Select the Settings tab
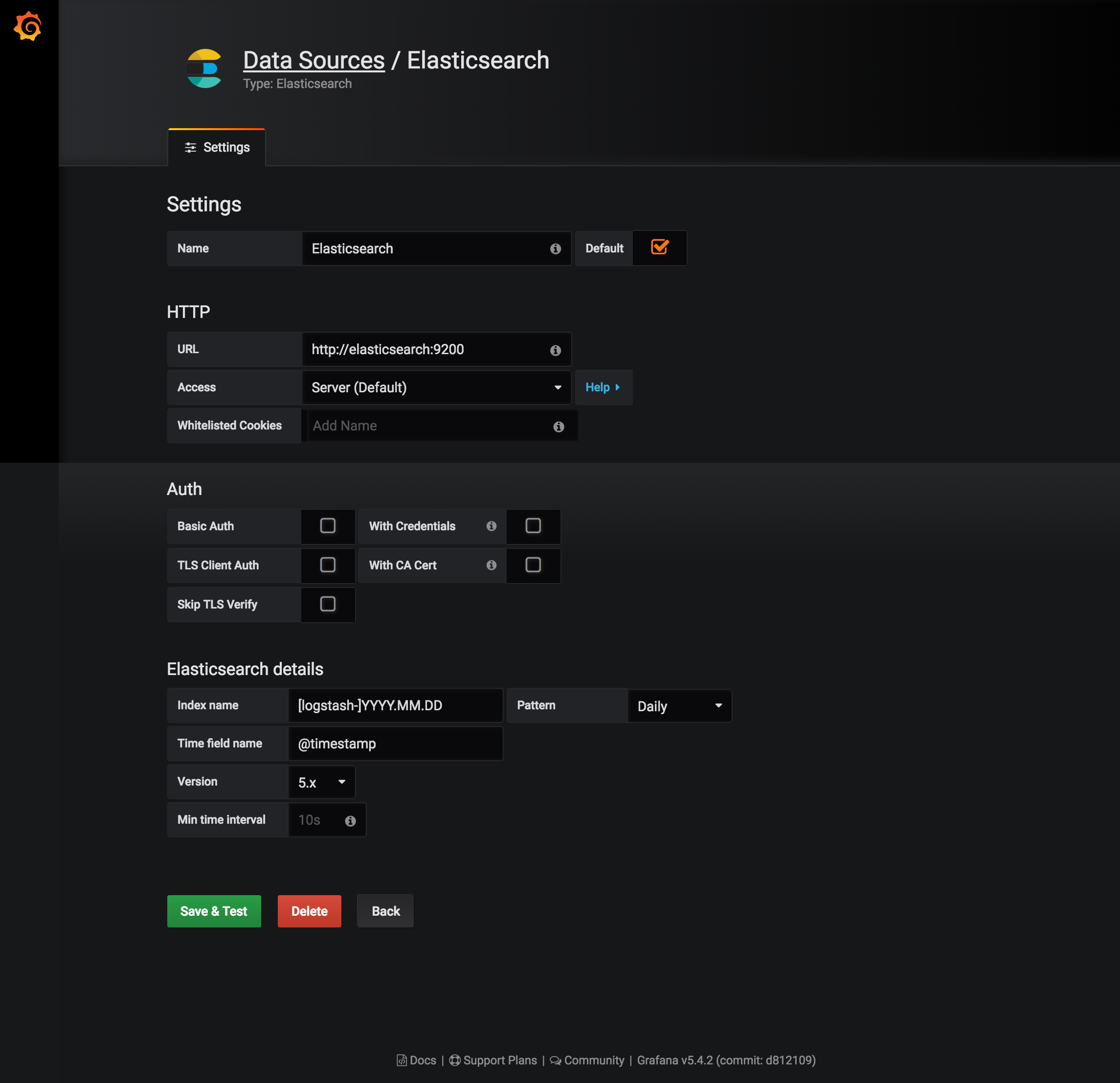 pos(217,147)
